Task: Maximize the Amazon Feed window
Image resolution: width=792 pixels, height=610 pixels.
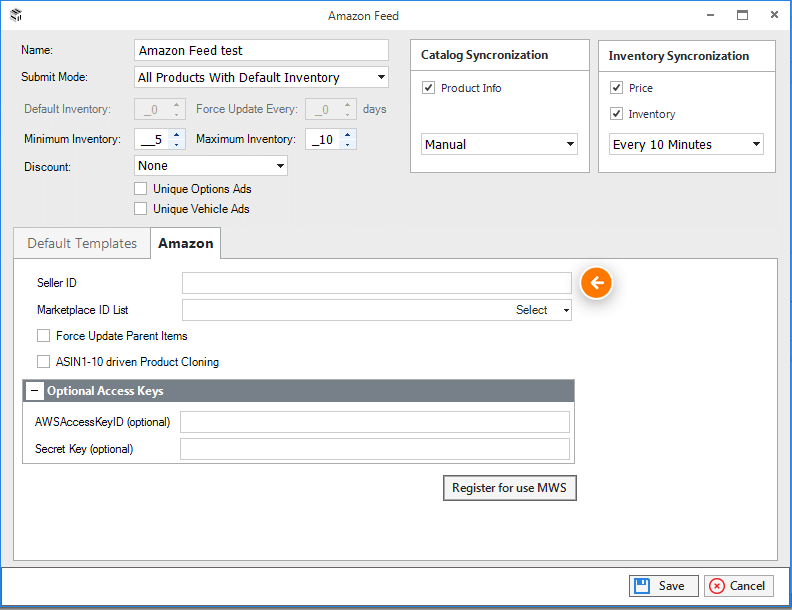Action: [x=742, y=15]
